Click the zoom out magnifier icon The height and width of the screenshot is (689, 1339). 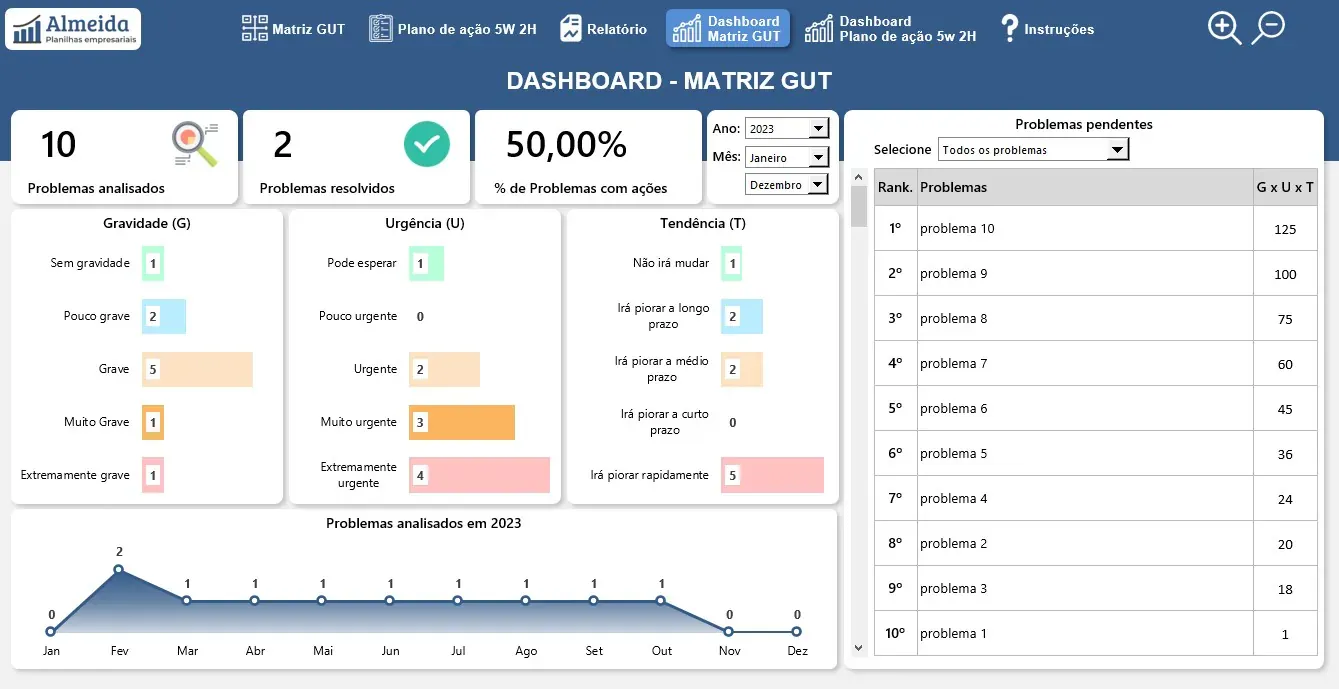(1268, 28)
